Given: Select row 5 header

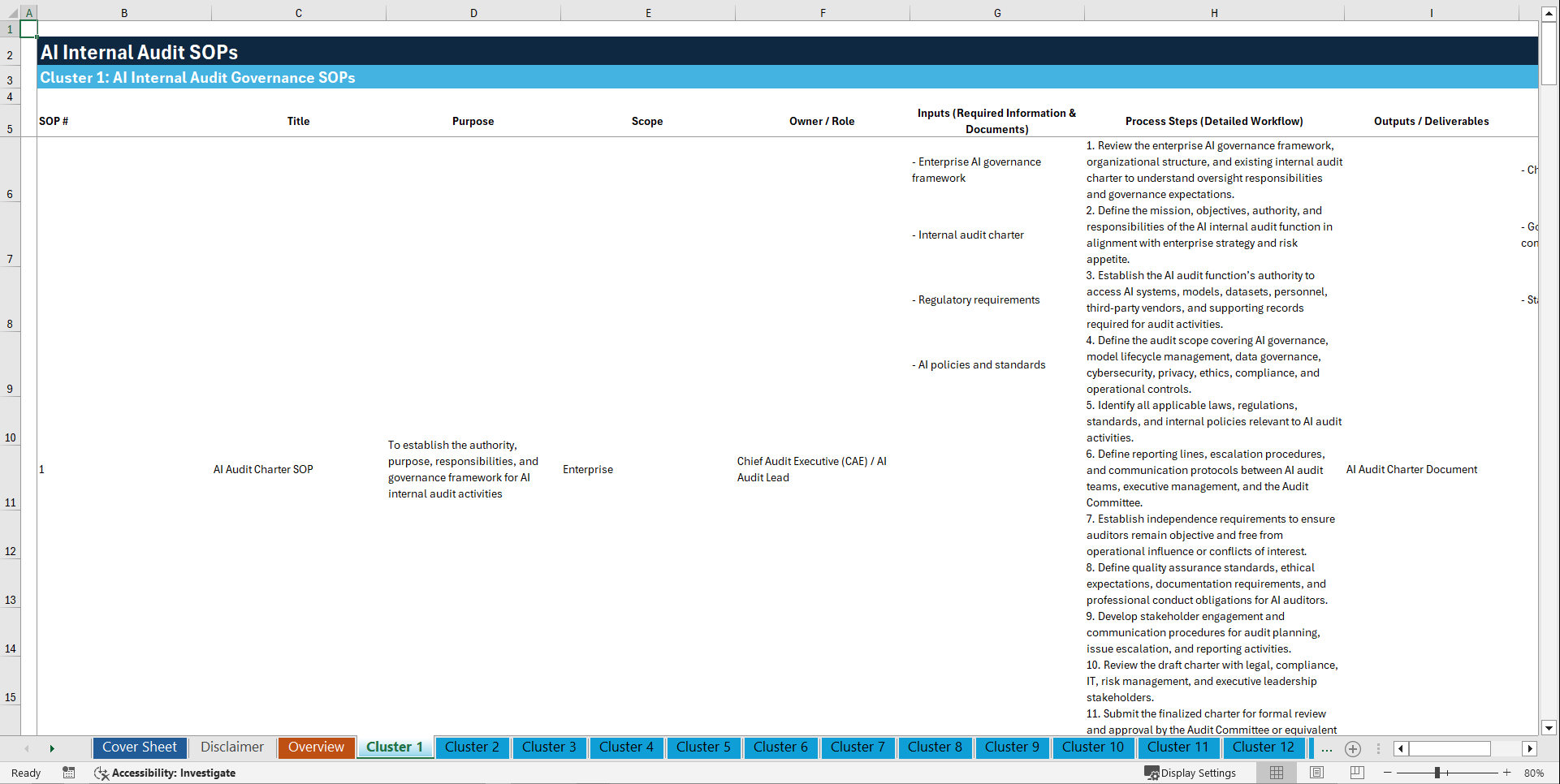Looking at the screenshot, I should [x=10, y=121].
